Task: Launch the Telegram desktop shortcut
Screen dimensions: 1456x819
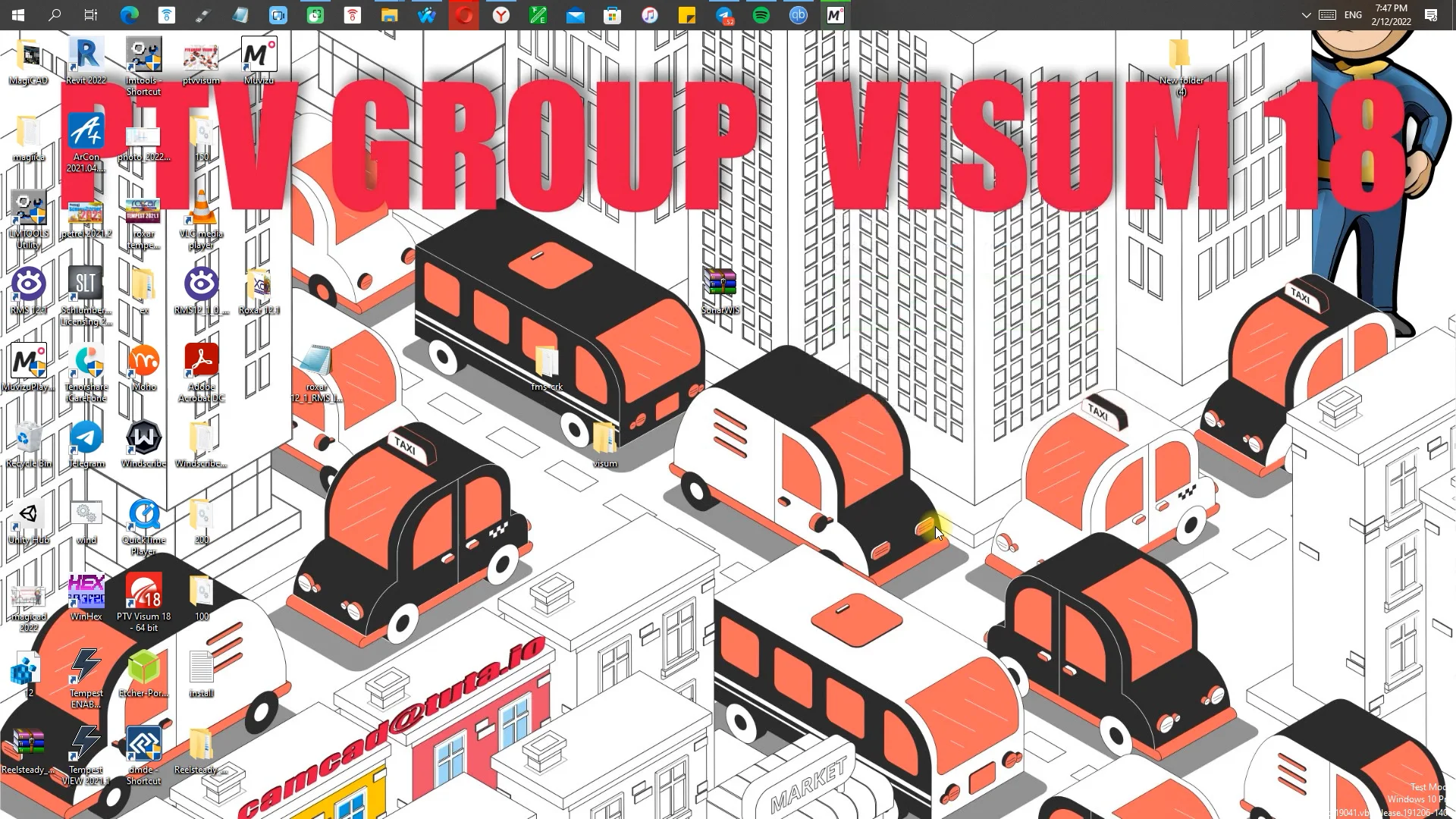Action: click(86, 444)
